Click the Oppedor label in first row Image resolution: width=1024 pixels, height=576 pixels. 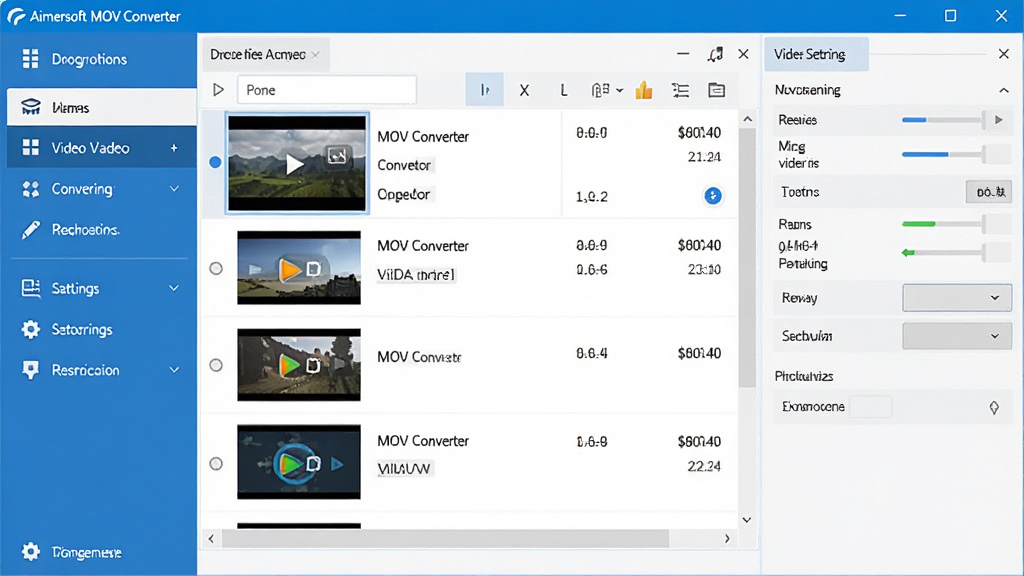tap(404, 195)
